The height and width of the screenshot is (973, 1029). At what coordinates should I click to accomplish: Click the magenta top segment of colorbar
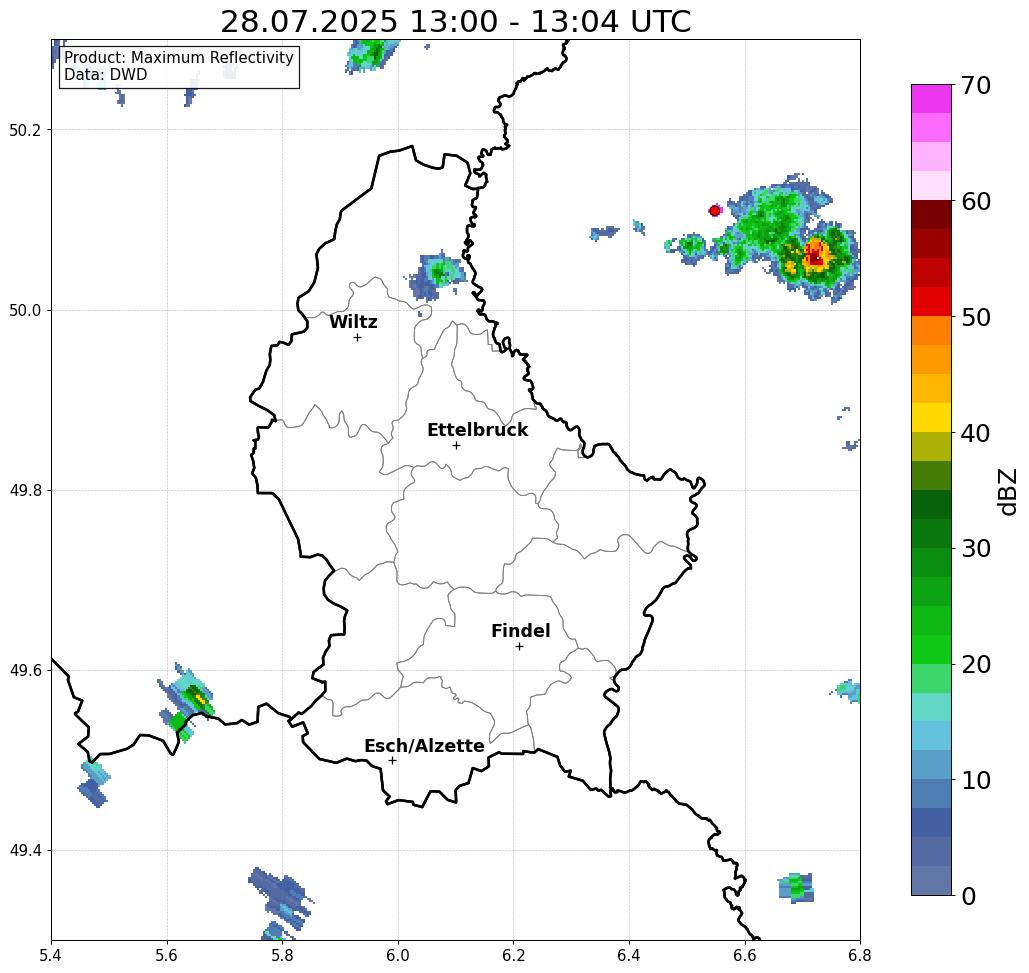pos(931,99)
